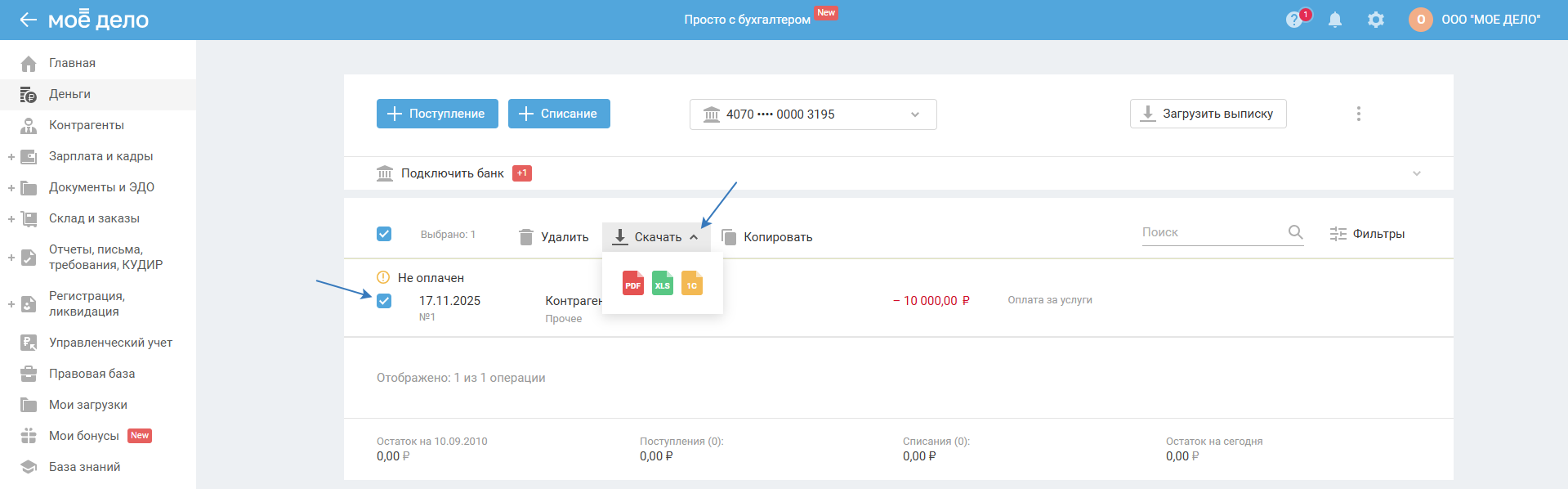The height and width of the screenshot is (489, 1568).
Task: Click the Остаток на сегодня value
Action: [1182, 456]
